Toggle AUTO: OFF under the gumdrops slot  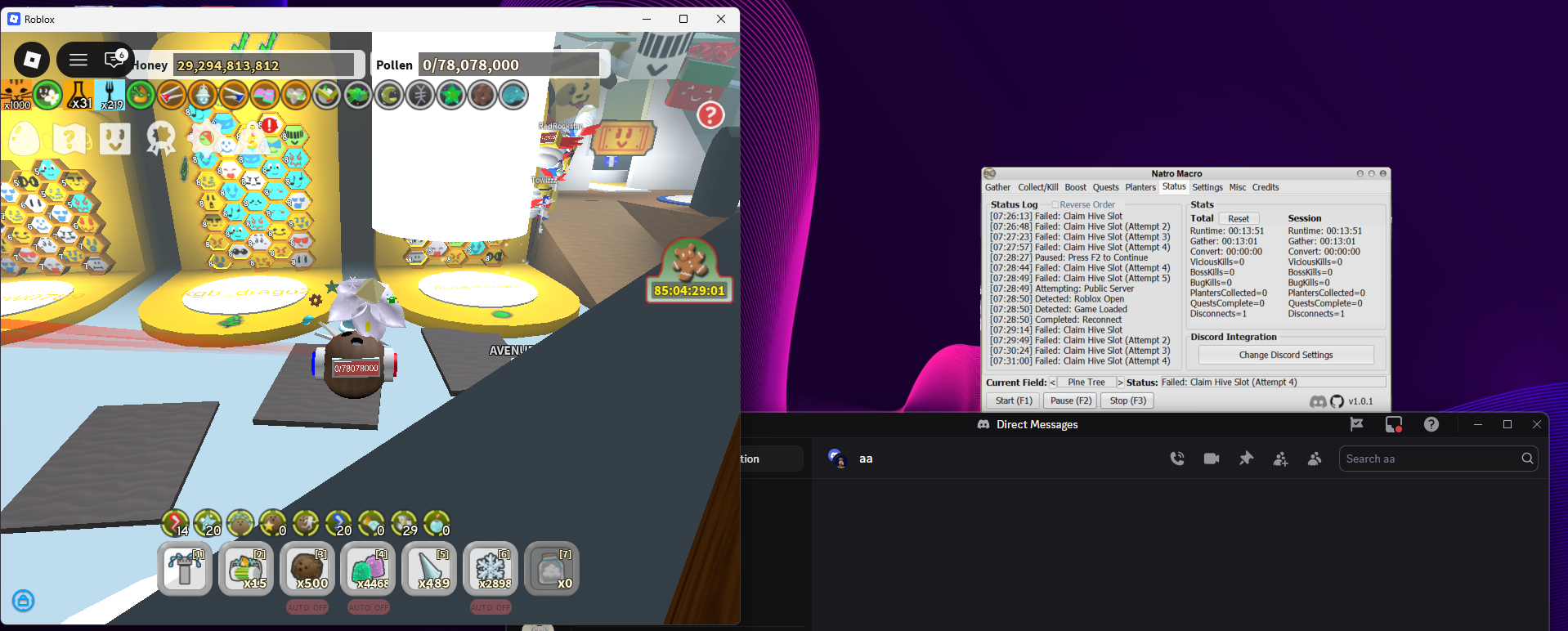pyautogui.click(x=369, y=607)
